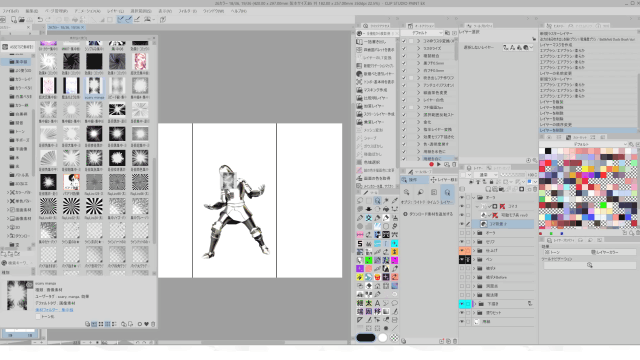
Task: Select the Layer Move sub tool group
Action: (x=443, y=180)
